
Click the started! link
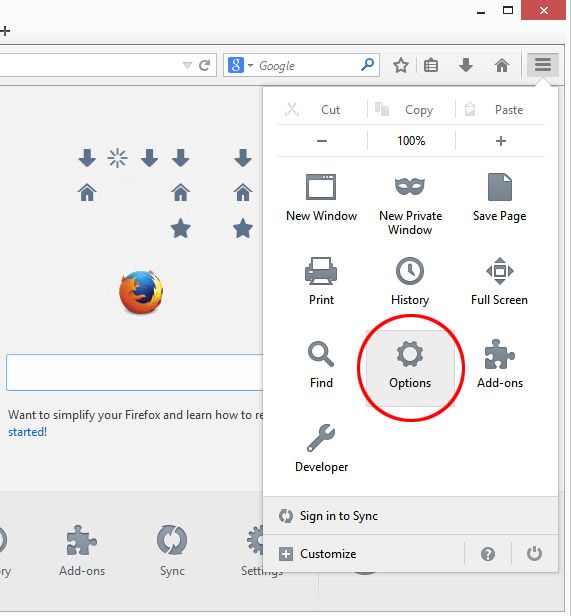[x=27, y=432]
